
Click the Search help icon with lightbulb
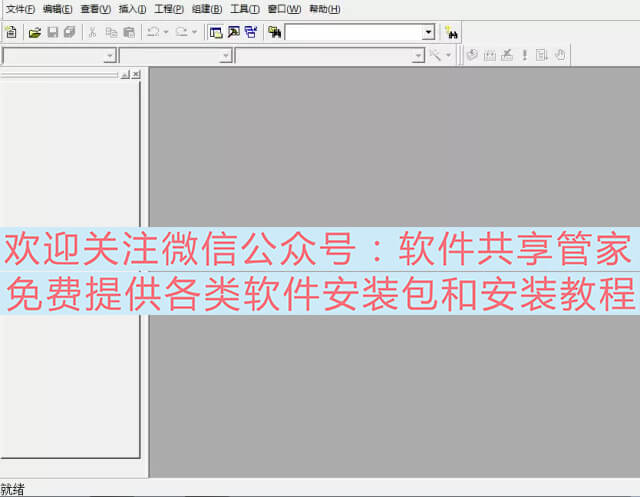451,32
